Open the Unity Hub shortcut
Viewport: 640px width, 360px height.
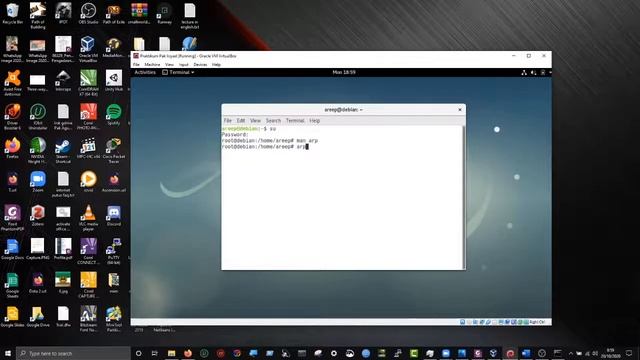[113, 80]
